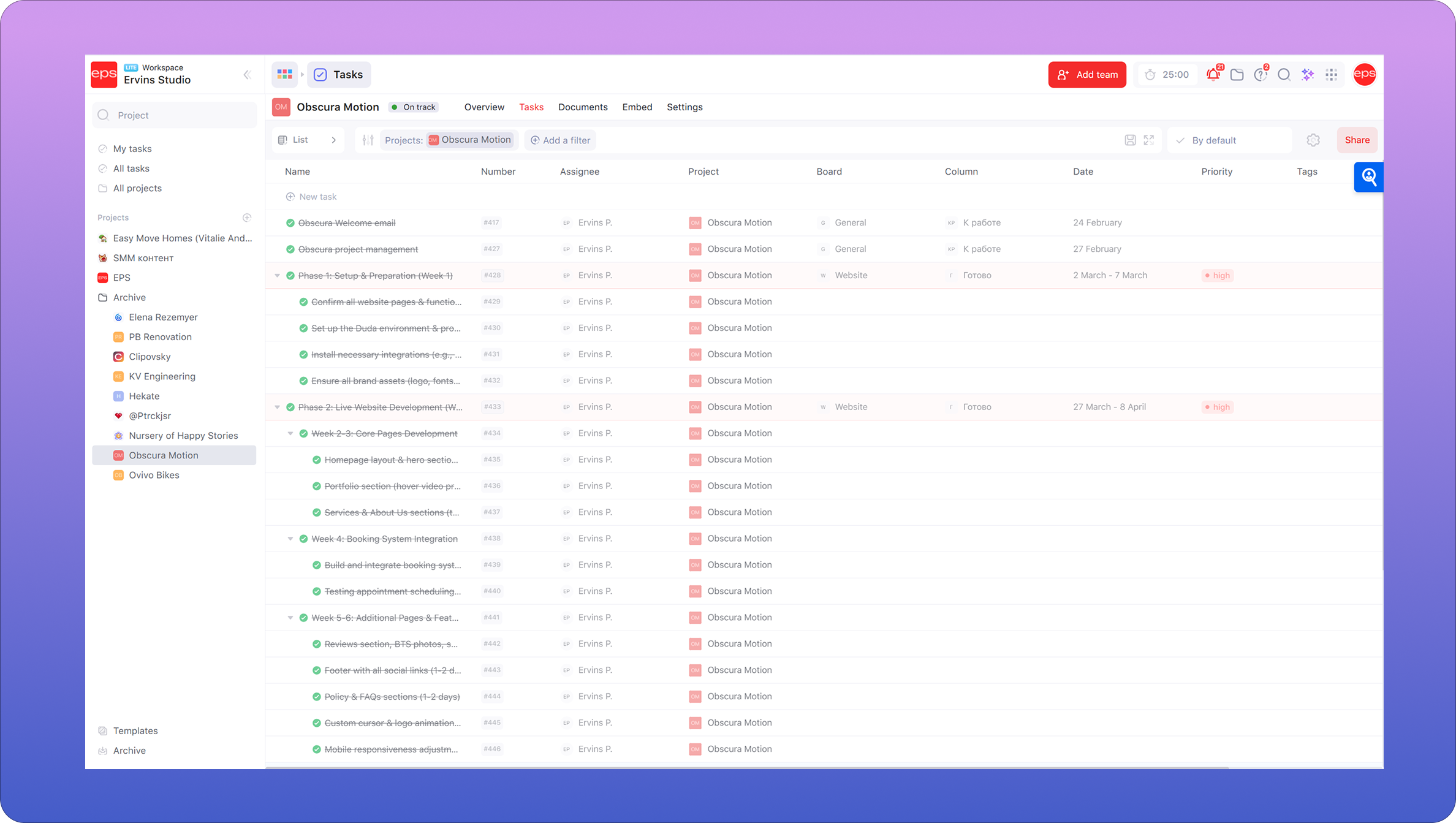Image resolution: width=1456 pixels, height=823 pixels.
Task: Open the notifications bell icon
Action: pos(1213,75)
